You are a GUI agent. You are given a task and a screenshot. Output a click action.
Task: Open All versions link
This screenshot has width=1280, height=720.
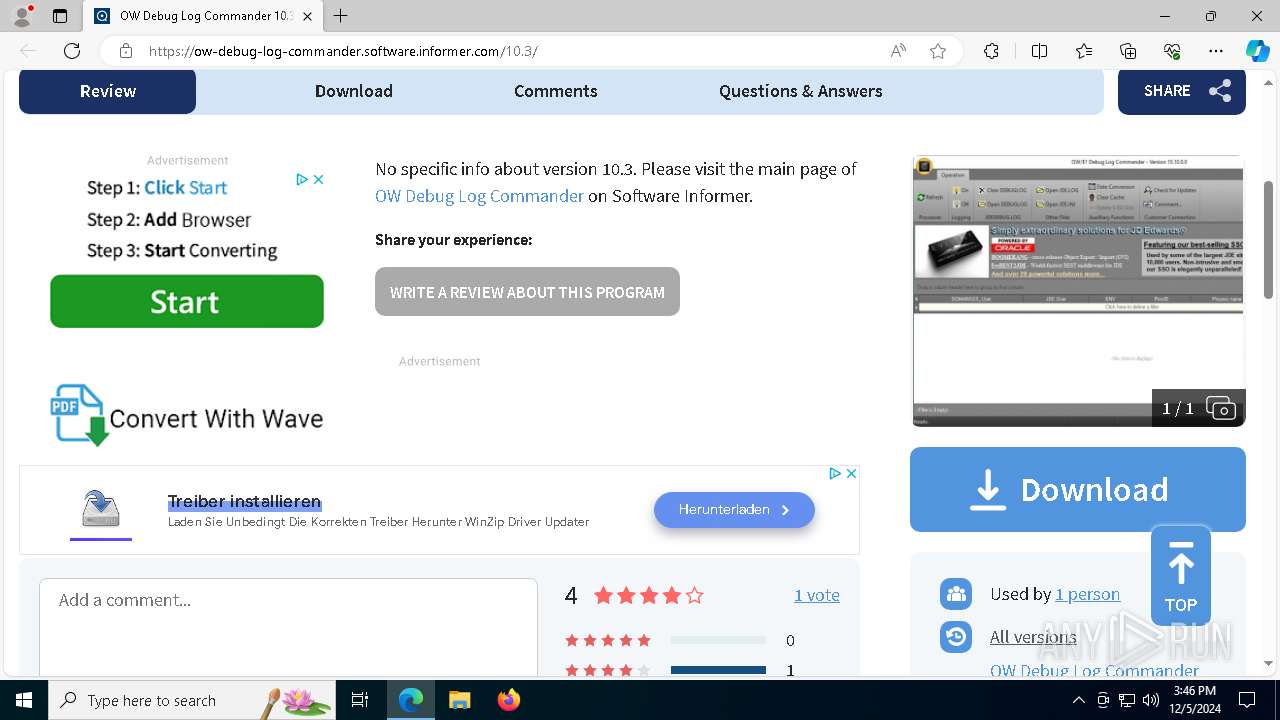(1033, 637)
